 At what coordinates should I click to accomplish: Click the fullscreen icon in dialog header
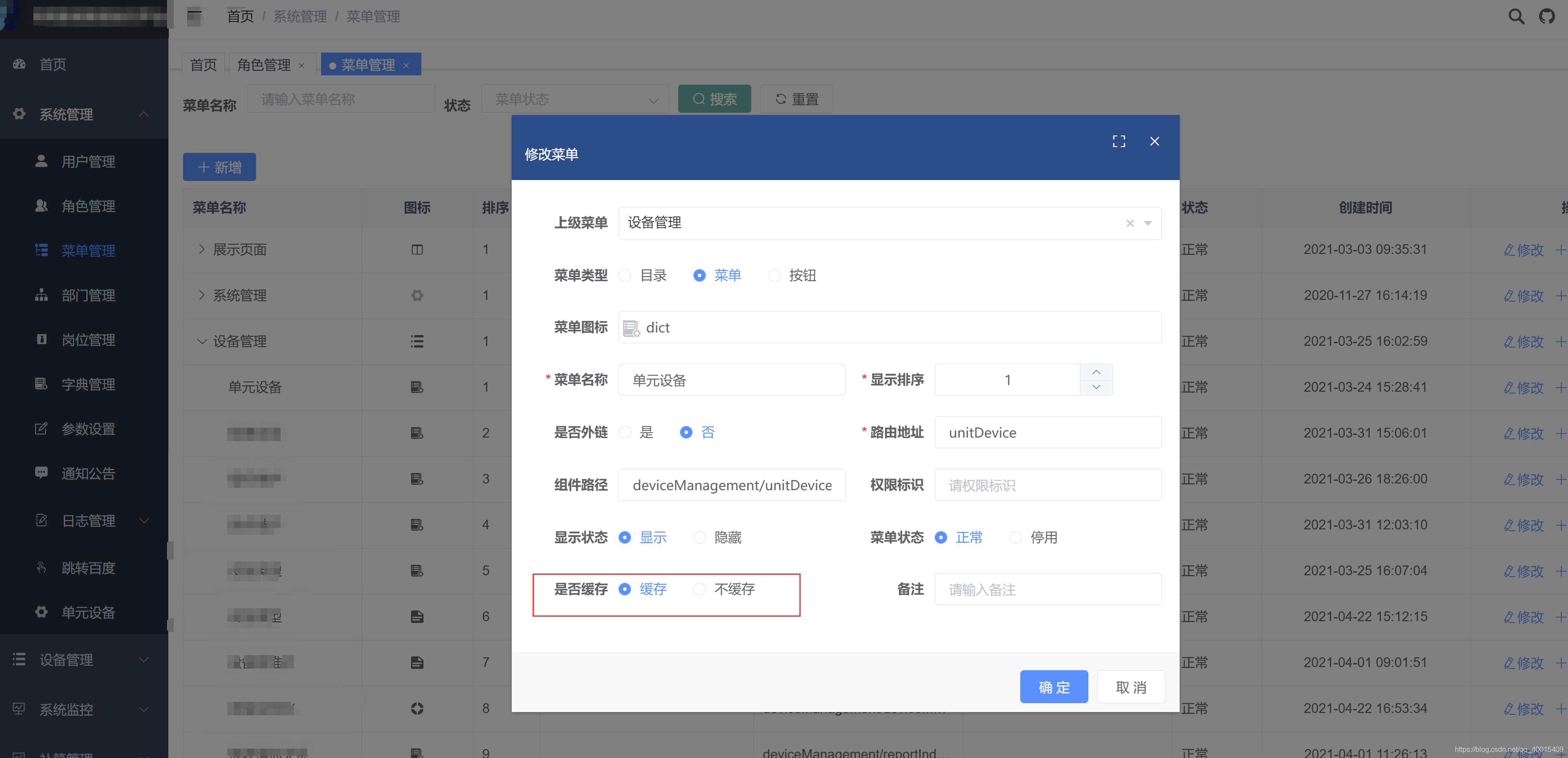pos(1118,141)
